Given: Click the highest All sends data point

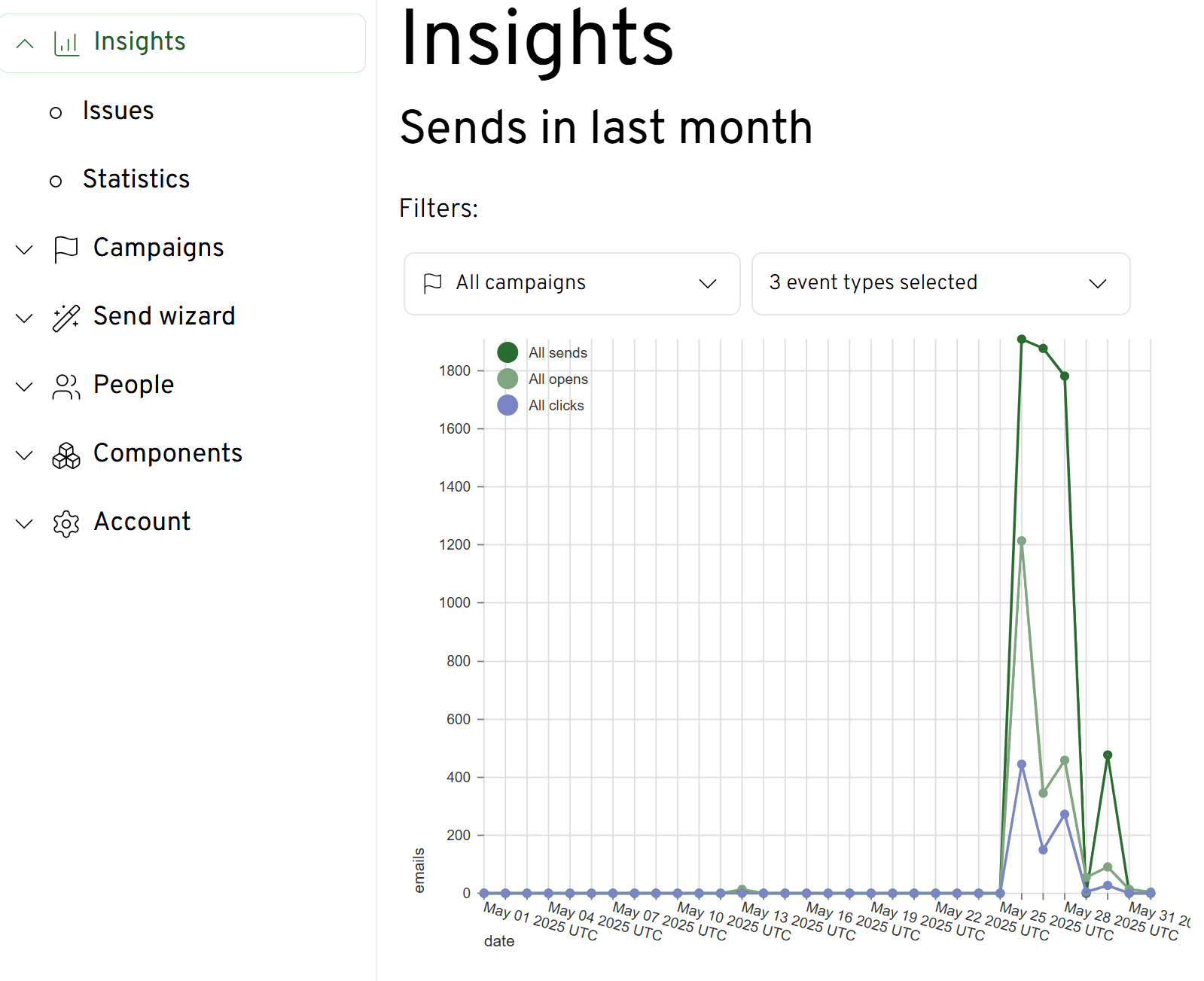Looking at the screenshot, I should click(1022, 340).
